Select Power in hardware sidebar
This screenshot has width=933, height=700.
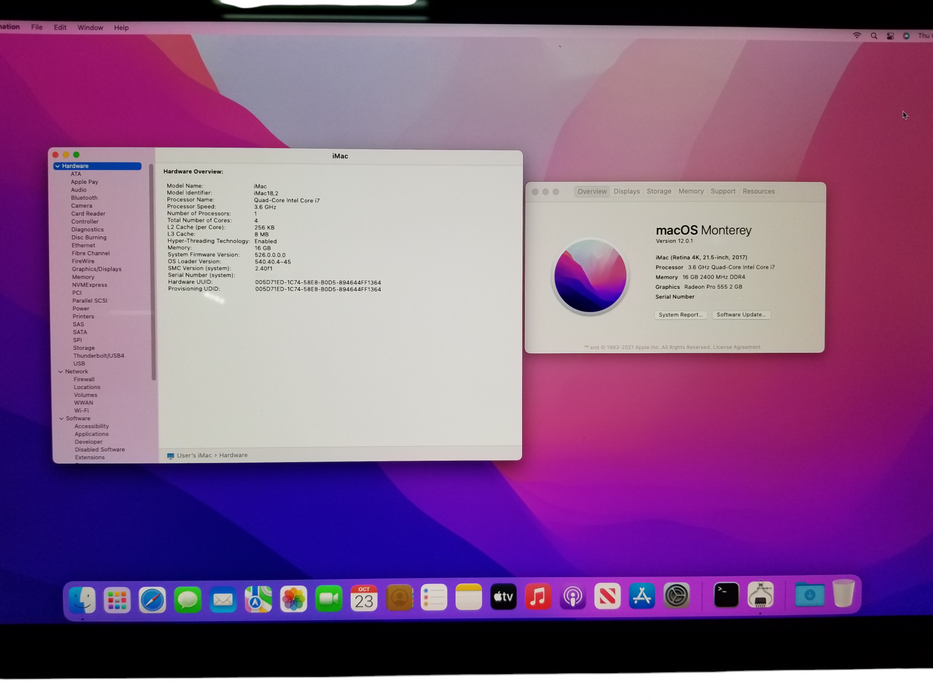point(81,308)
